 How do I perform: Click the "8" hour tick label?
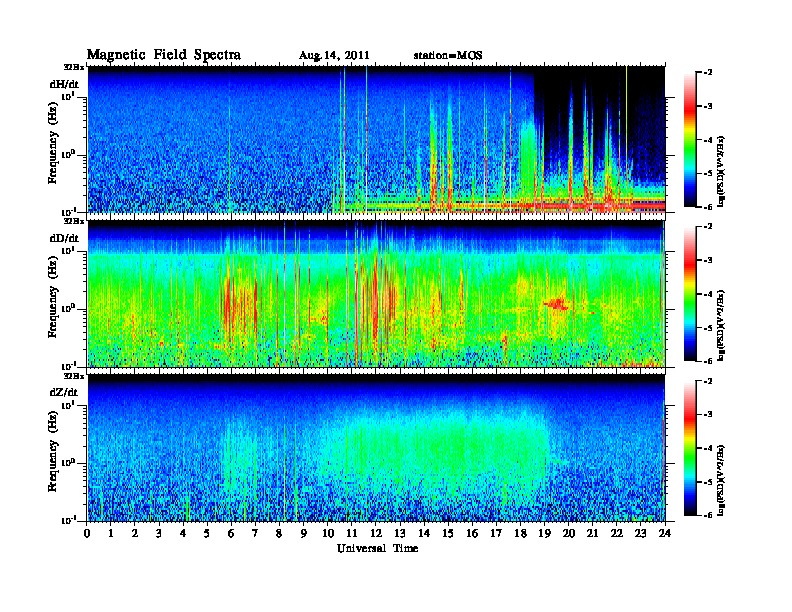(279, 534)
